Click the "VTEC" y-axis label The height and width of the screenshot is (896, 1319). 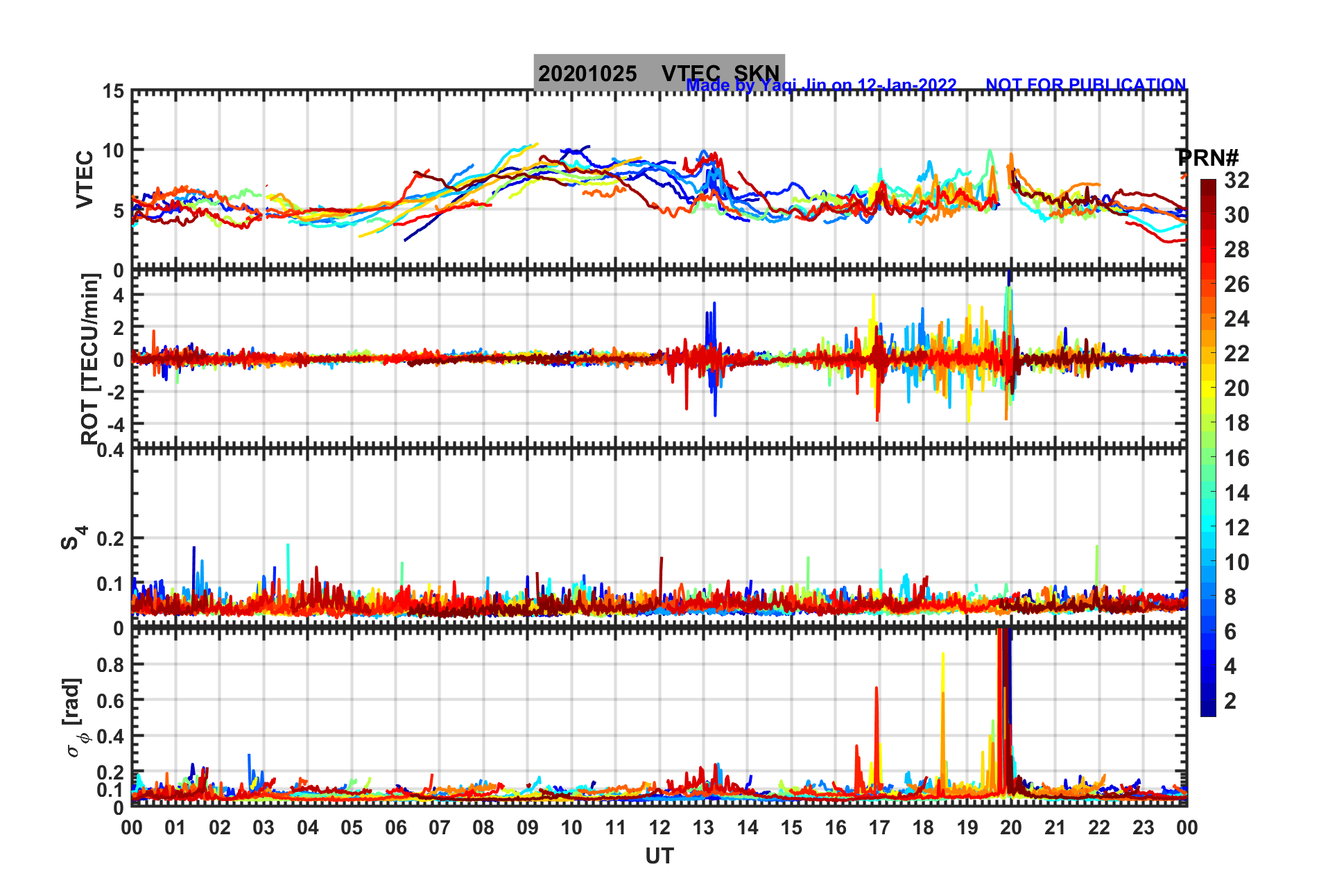click(85, 179)
